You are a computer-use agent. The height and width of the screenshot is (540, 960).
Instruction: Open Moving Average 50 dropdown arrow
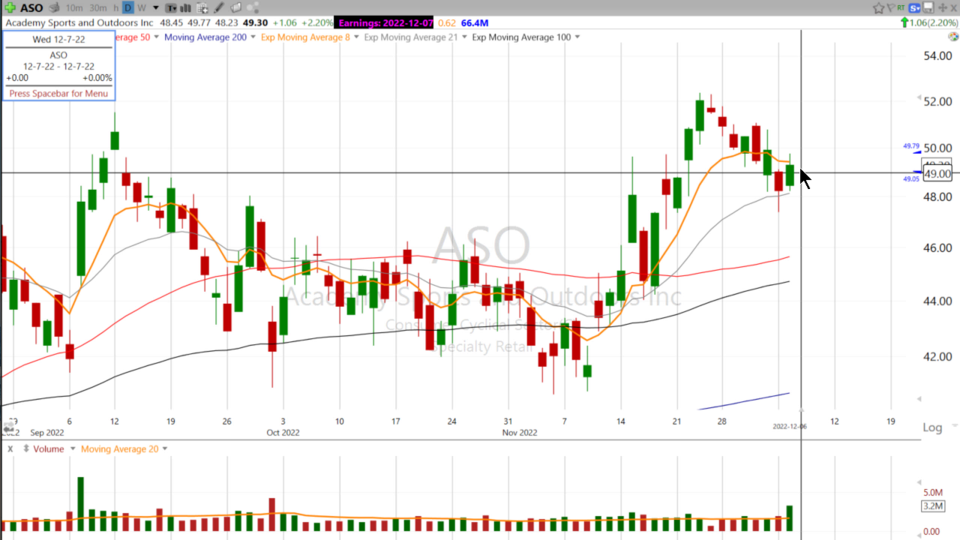point(156,37)
